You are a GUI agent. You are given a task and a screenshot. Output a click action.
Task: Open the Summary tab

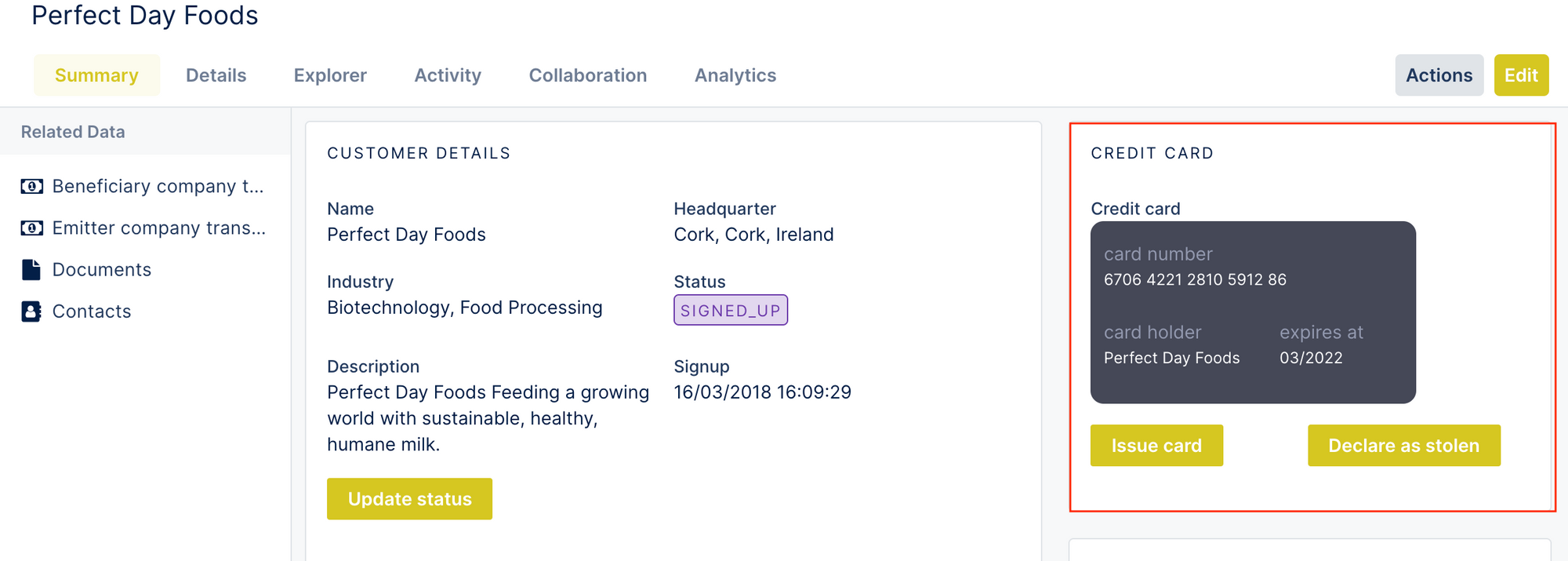(96, 75)
